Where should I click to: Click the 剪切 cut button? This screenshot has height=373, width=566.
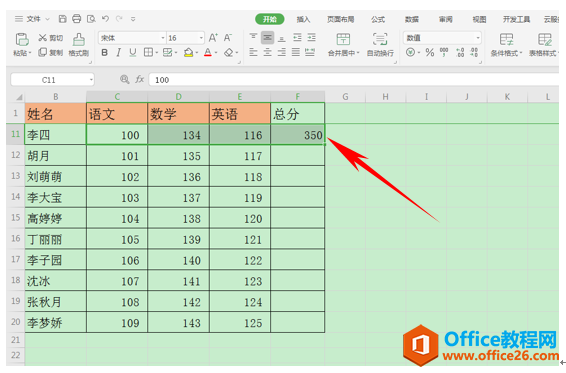click(51, 38)
